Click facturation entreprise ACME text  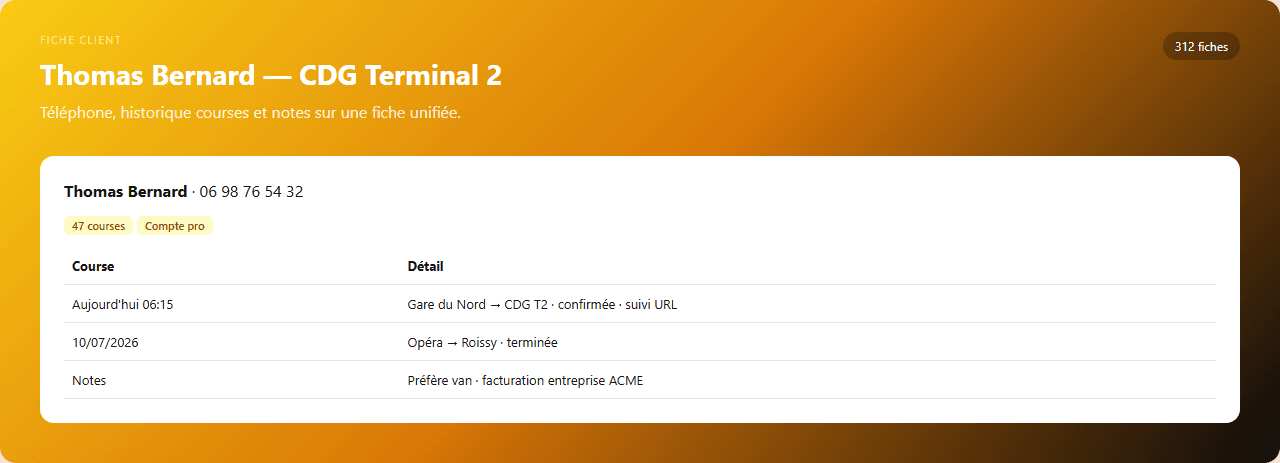pyautogui.click(x=563, y=381)
